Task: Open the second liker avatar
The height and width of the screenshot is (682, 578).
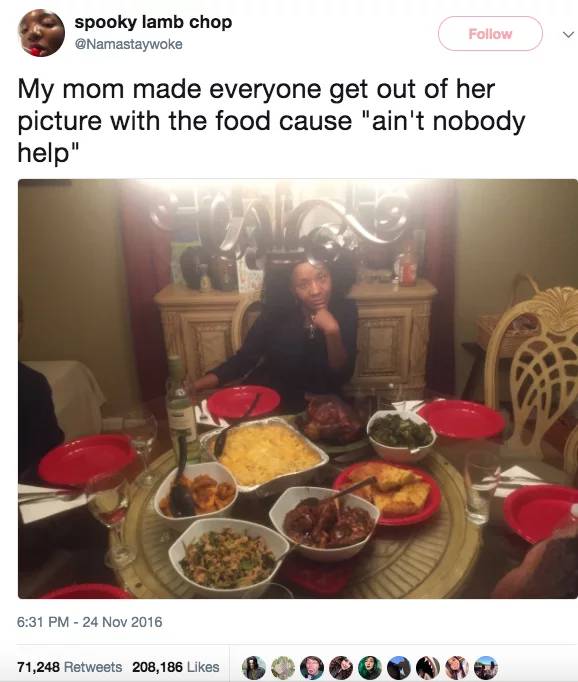Action: [x=283, y=668]
